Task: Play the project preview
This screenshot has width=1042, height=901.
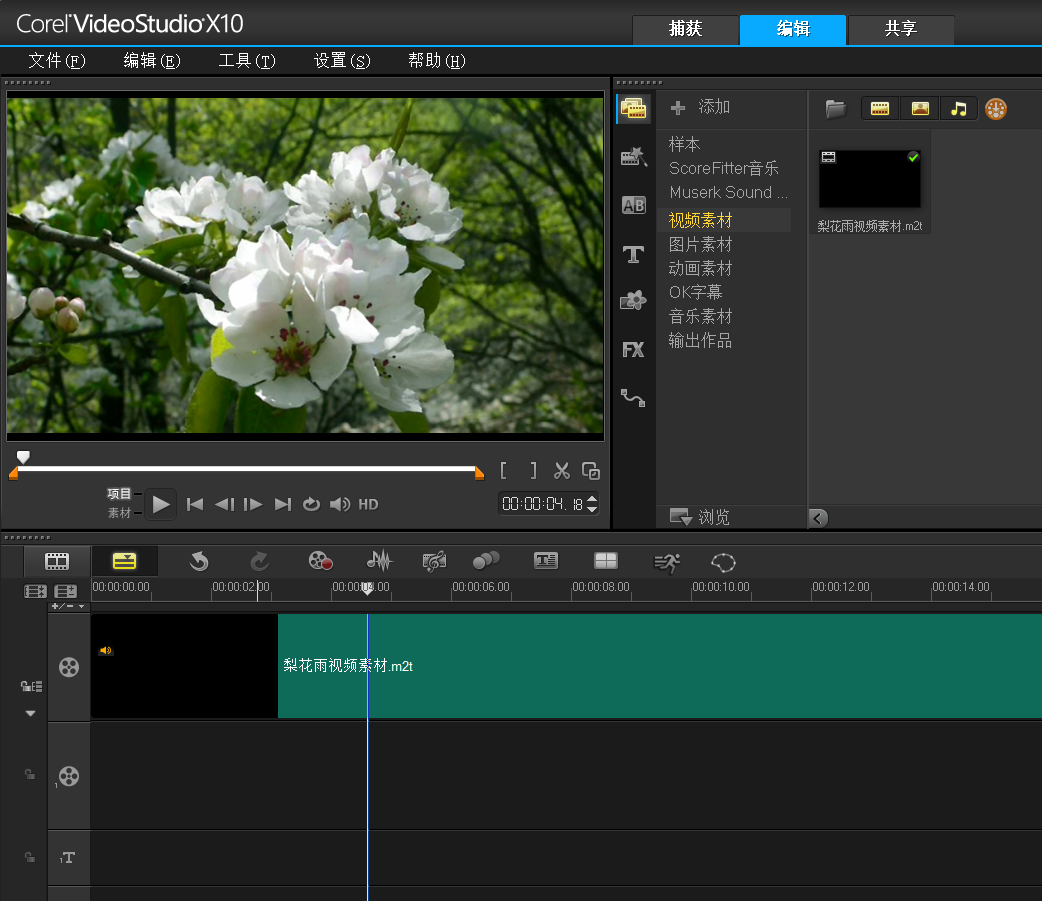Action: click(x=160, y=504)
